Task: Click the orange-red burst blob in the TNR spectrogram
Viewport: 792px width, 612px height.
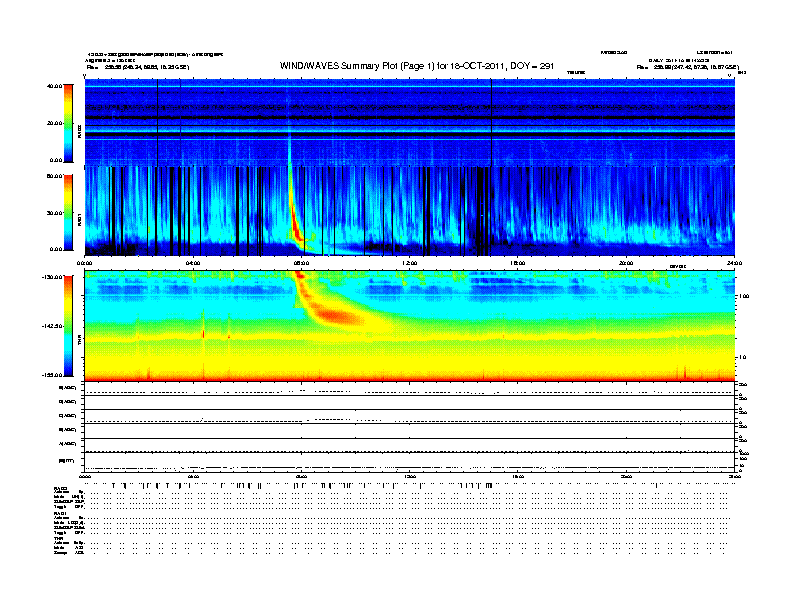Action: click(339, 317)
